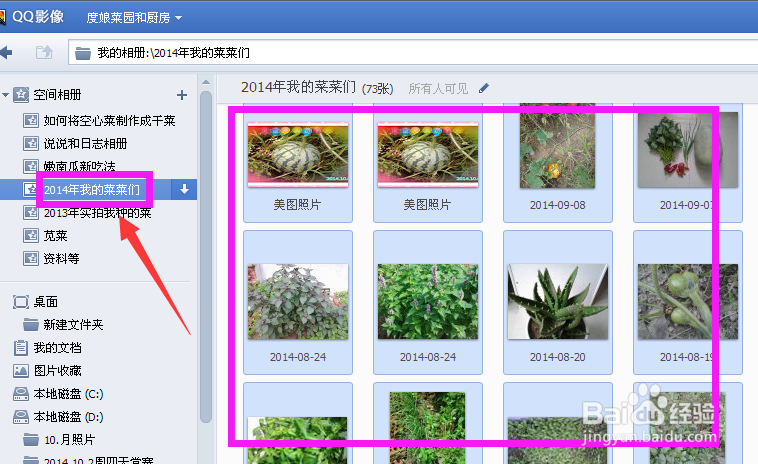The image size is (758, 464).
Task: Select the 如何将空心菜制作成干菜 album
Action: pyautogui.click(x=109, y=120)
